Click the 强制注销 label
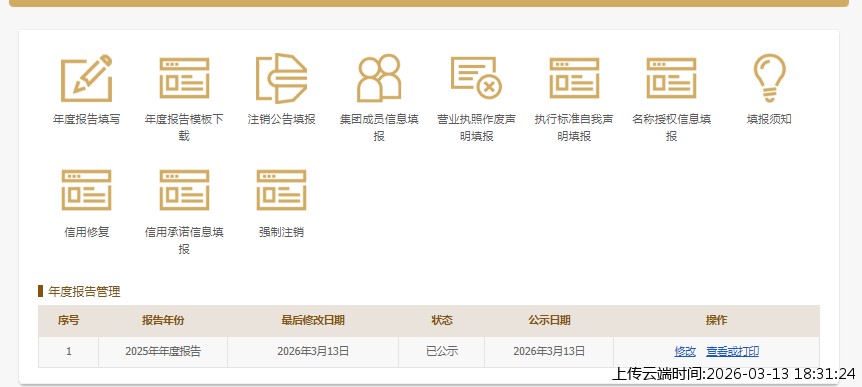Viewport: 862px width, 387px height. 281,232
